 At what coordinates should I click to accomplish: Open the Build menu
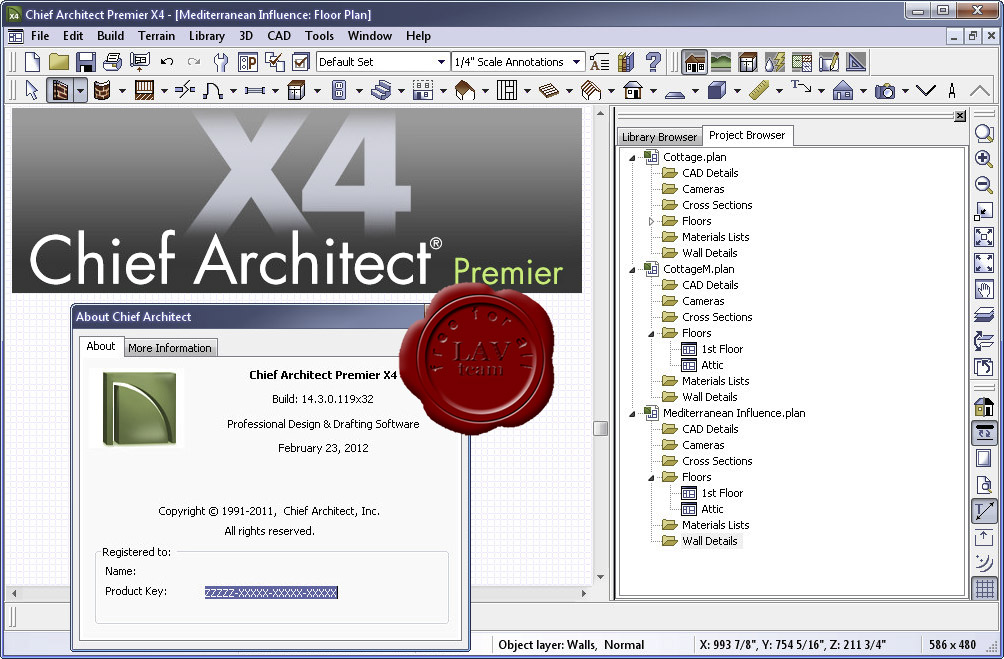point(111,36)
